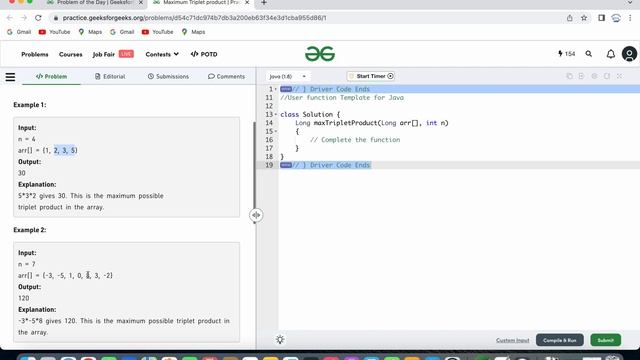Collapse function body fold at line 15
Image resolution: width=640 pixels, height=360 pixels.
tap(276, 131)
